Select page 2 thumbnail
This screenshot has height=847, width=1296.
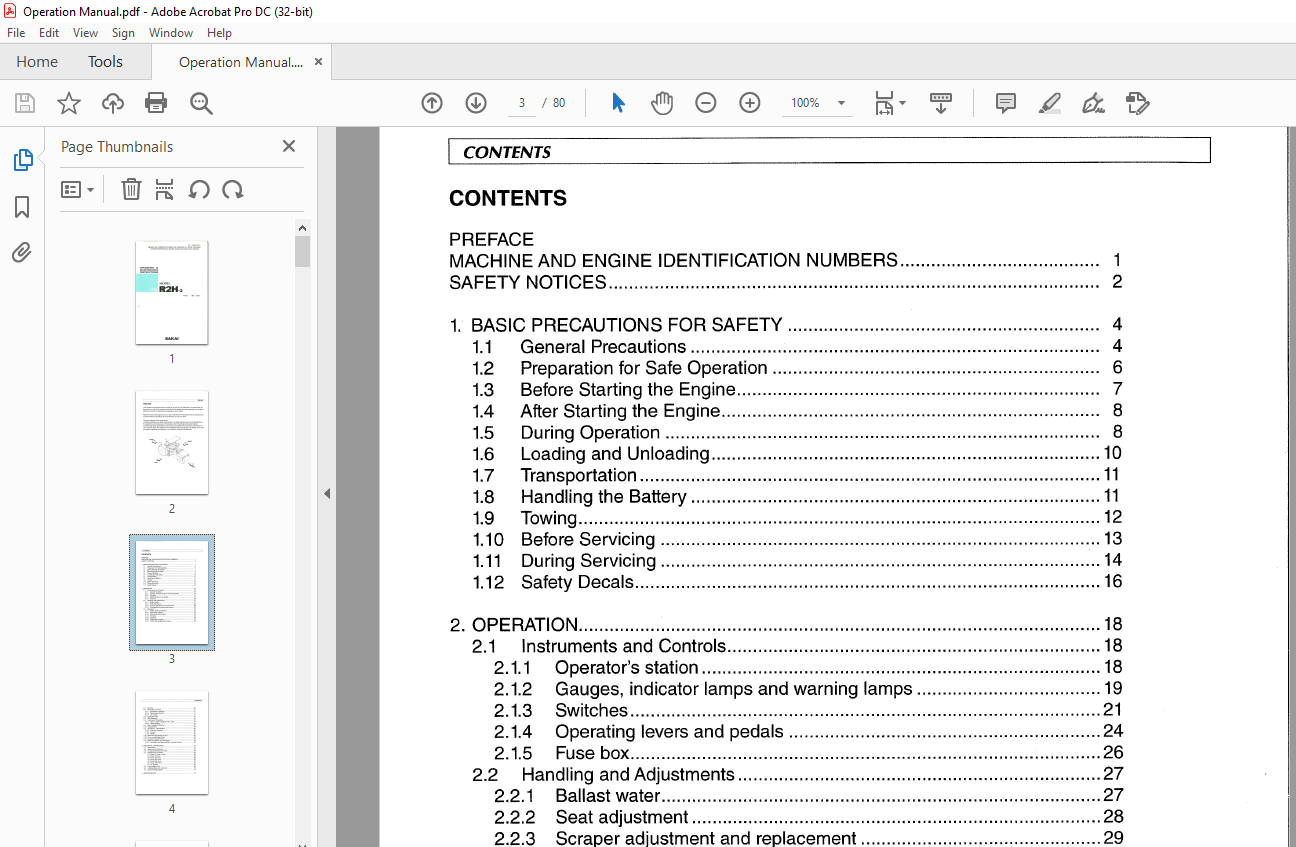[x=172, y=442]
